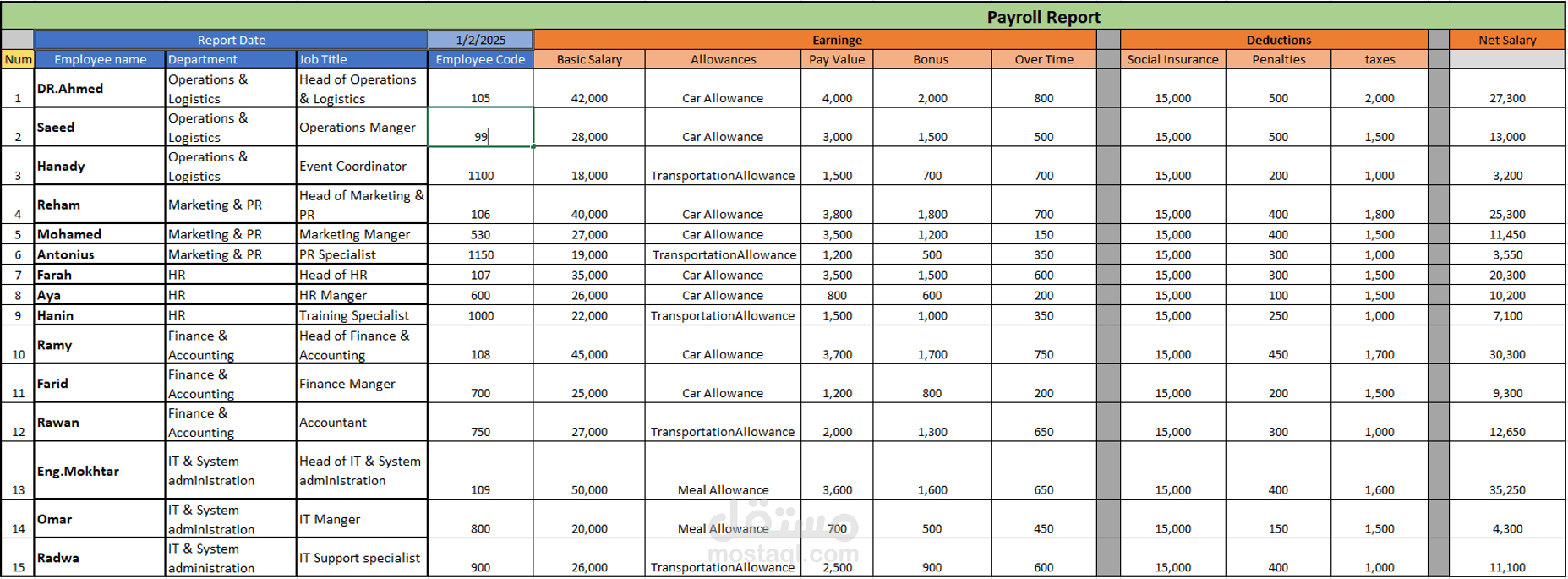Click the Num column header
The image size is (1568, 579).
(x=18, y=59)
